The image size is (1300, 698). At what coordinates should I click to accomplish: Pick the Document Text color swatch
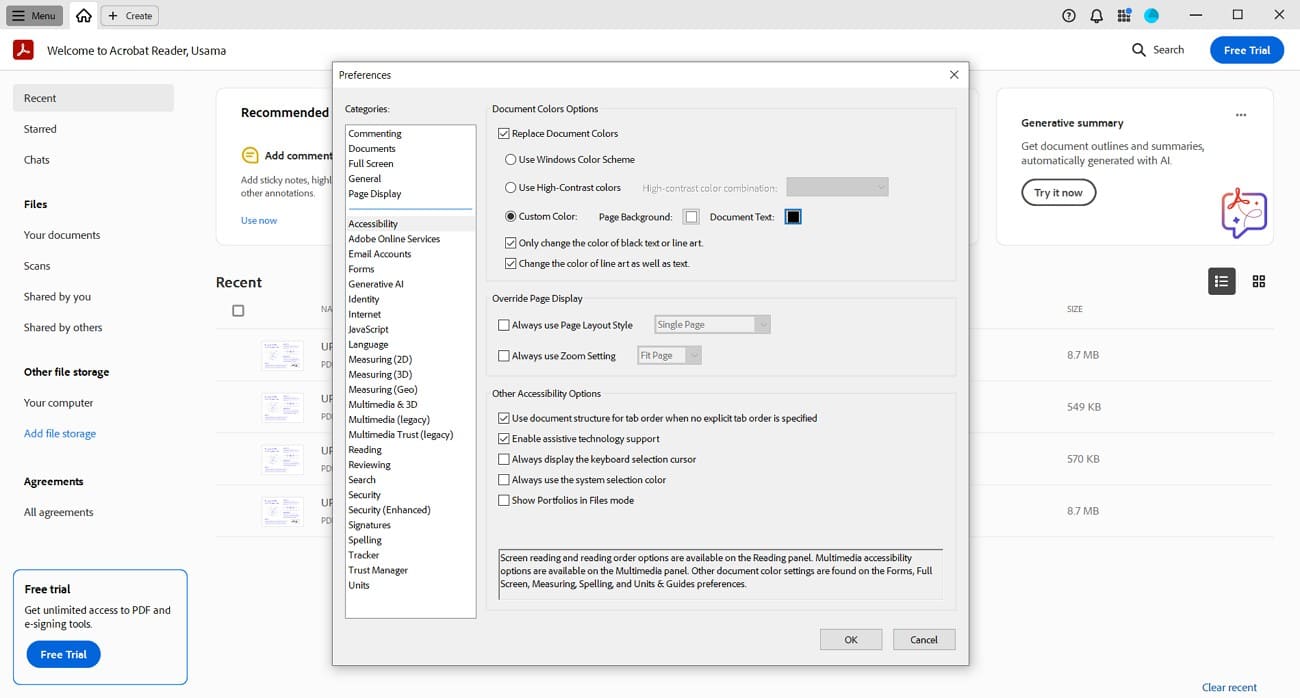(x=793, y=217)
